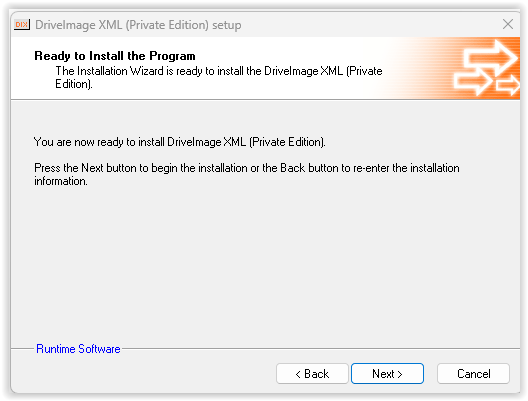Click the empty gray wizard body area
Viewport: 528px width, 401px height.
tap(265, 263)
